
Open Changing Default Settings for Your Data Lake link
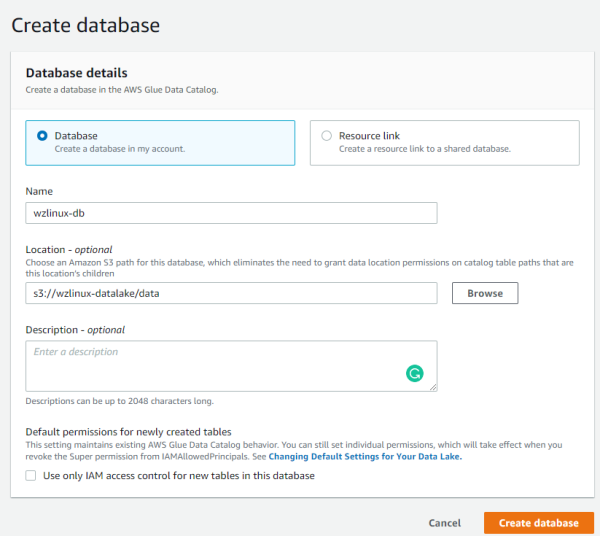click(365, 456)
